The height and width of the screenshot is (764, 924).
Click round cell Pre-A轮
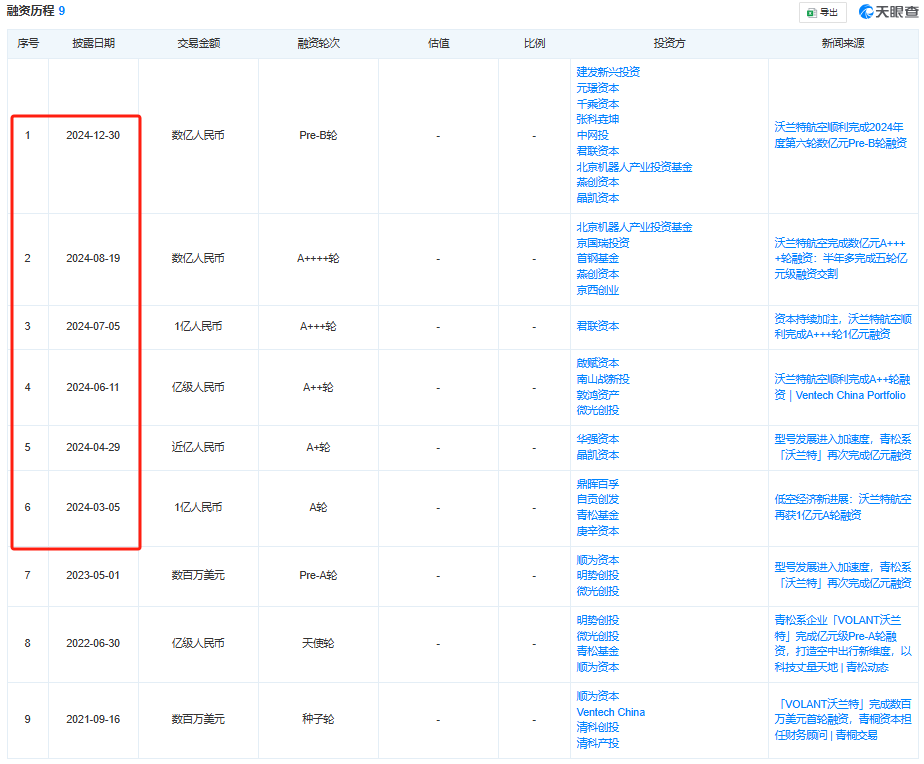318,575
